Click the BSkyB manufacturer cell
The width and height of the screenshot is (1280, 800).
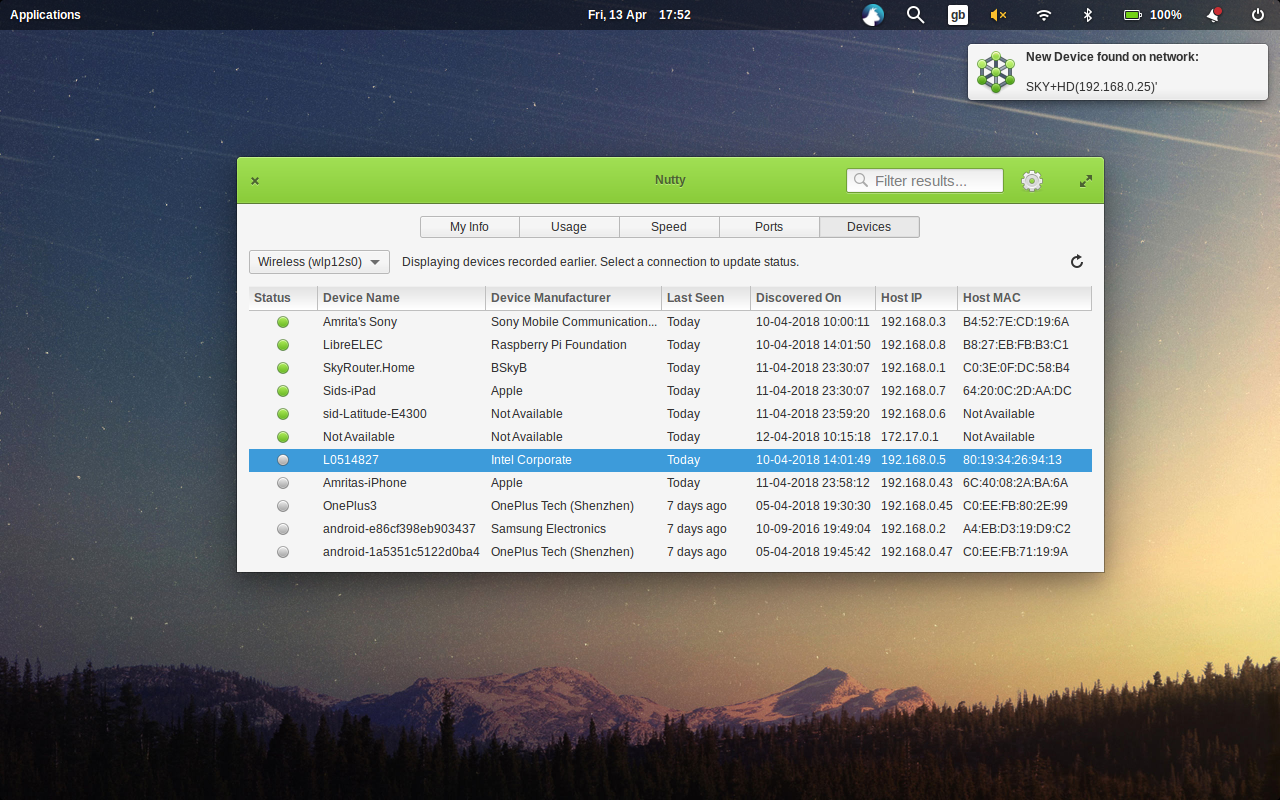tap(508, 368)
